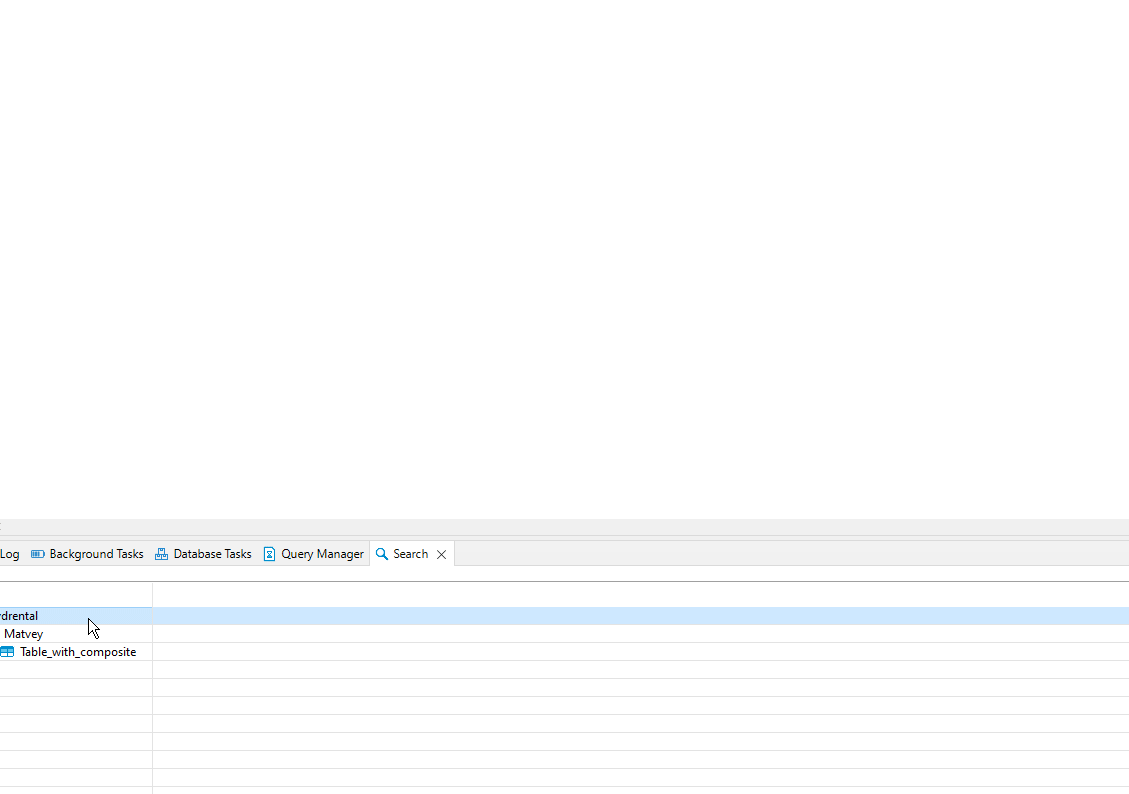The width and height of the screenshot is (1129, 794).
Task: Open the Table_with_composite search result
Action: tap(77, 651)
